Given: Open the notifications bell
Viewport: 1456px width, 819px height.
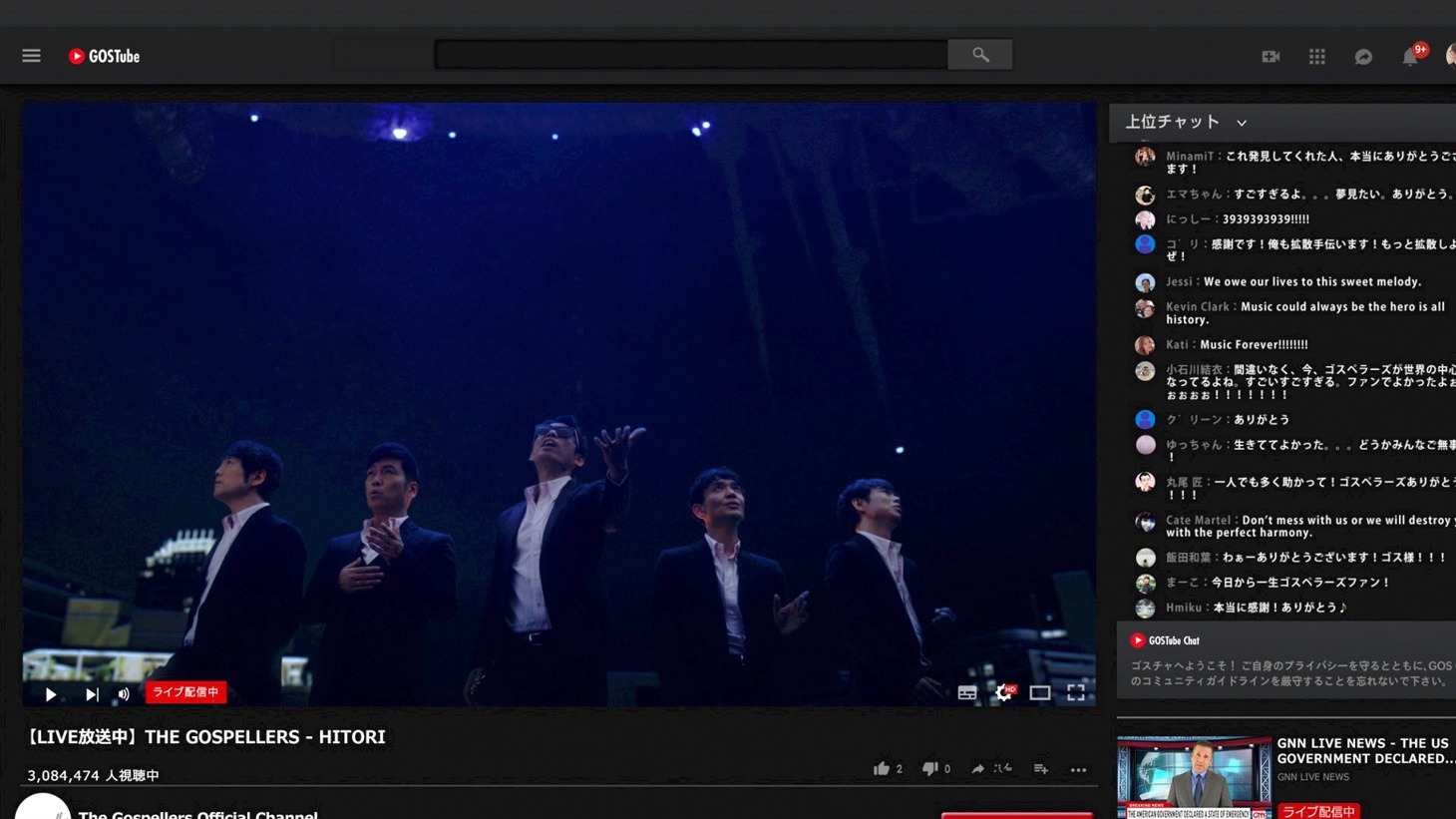Looking at the screenshot, I should [1410, 57].
